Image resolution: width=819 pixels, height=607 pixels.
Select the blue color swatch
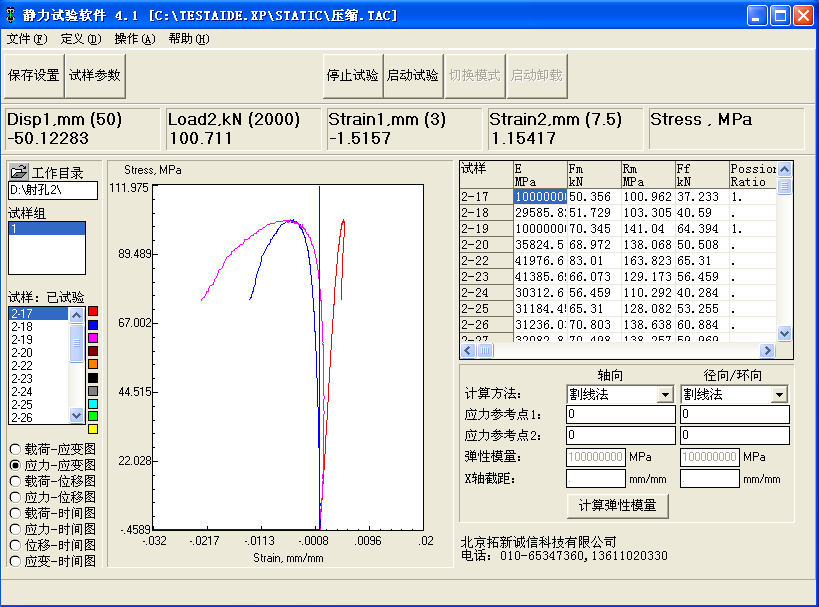coord(93,325)
